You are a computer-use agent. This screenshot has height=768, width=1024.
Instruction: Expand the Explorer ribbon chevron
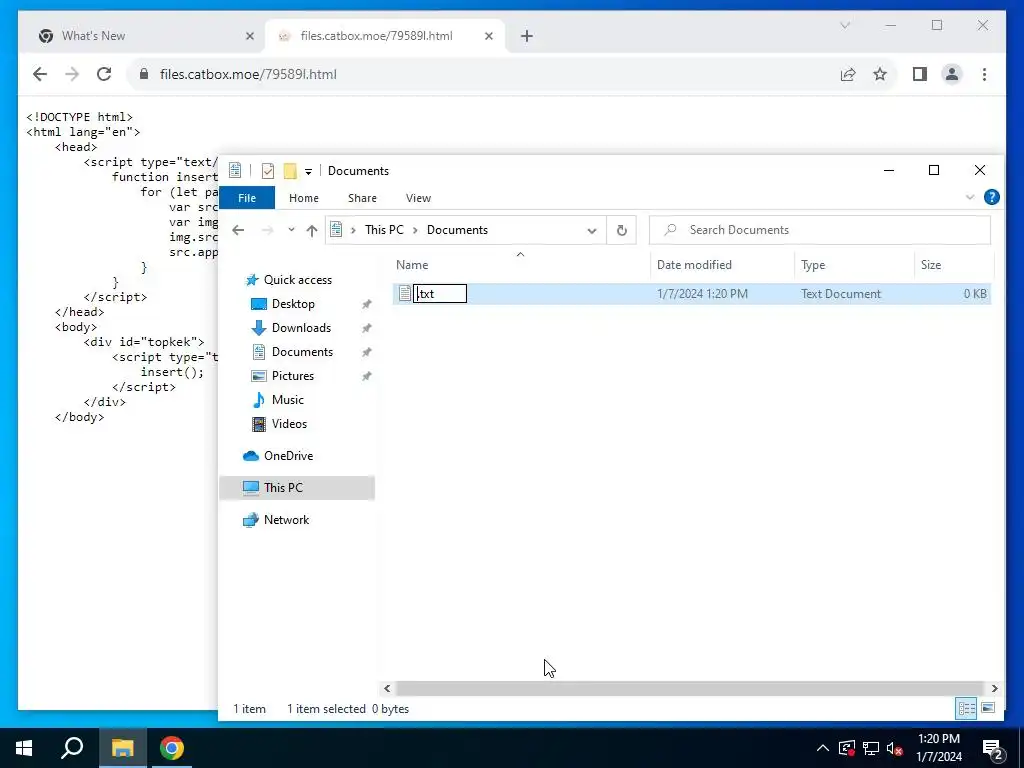(970, 197)
